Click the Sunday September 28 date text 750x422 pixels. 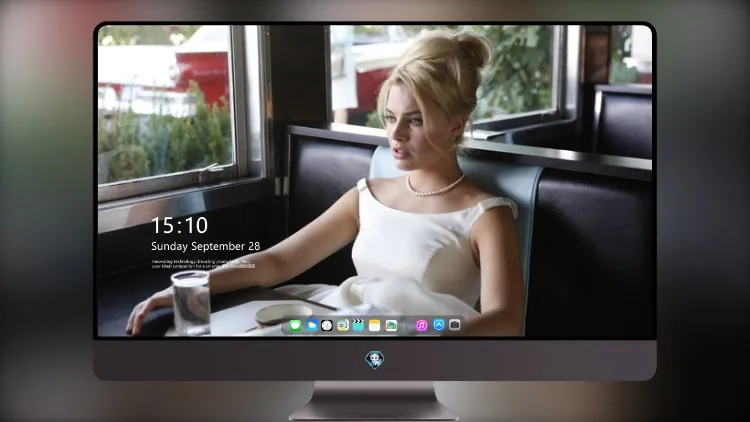(x=206, y=246)
